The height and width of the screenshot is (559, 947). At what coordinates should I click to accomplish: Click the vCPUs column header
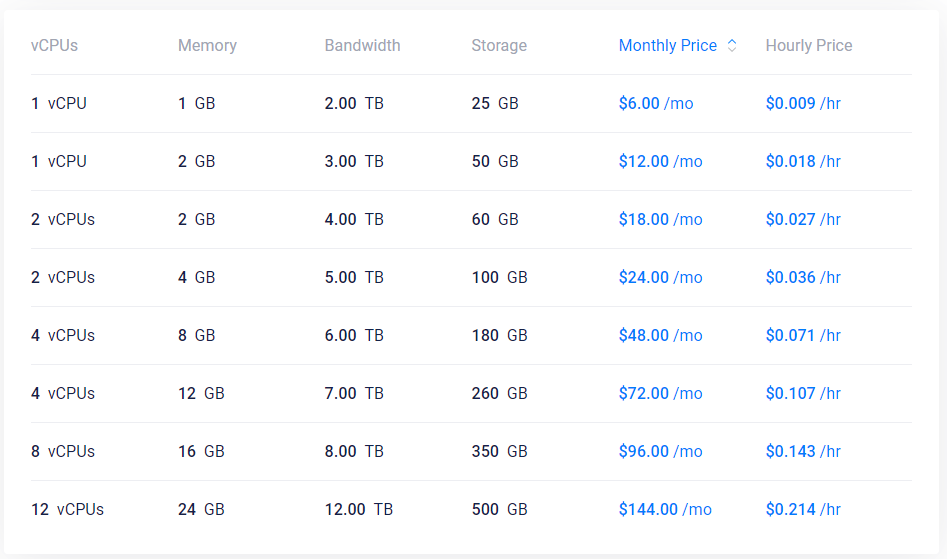pos(54,45)
